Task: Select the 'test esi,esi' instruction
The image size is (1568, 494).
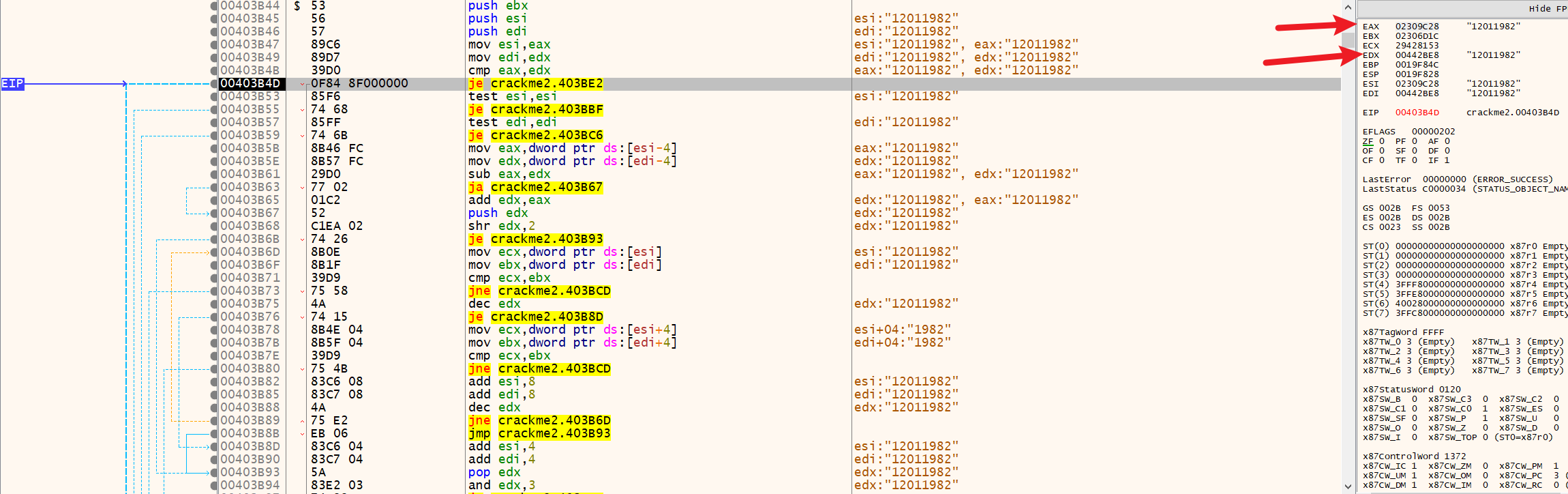Action: coord(512,97)
